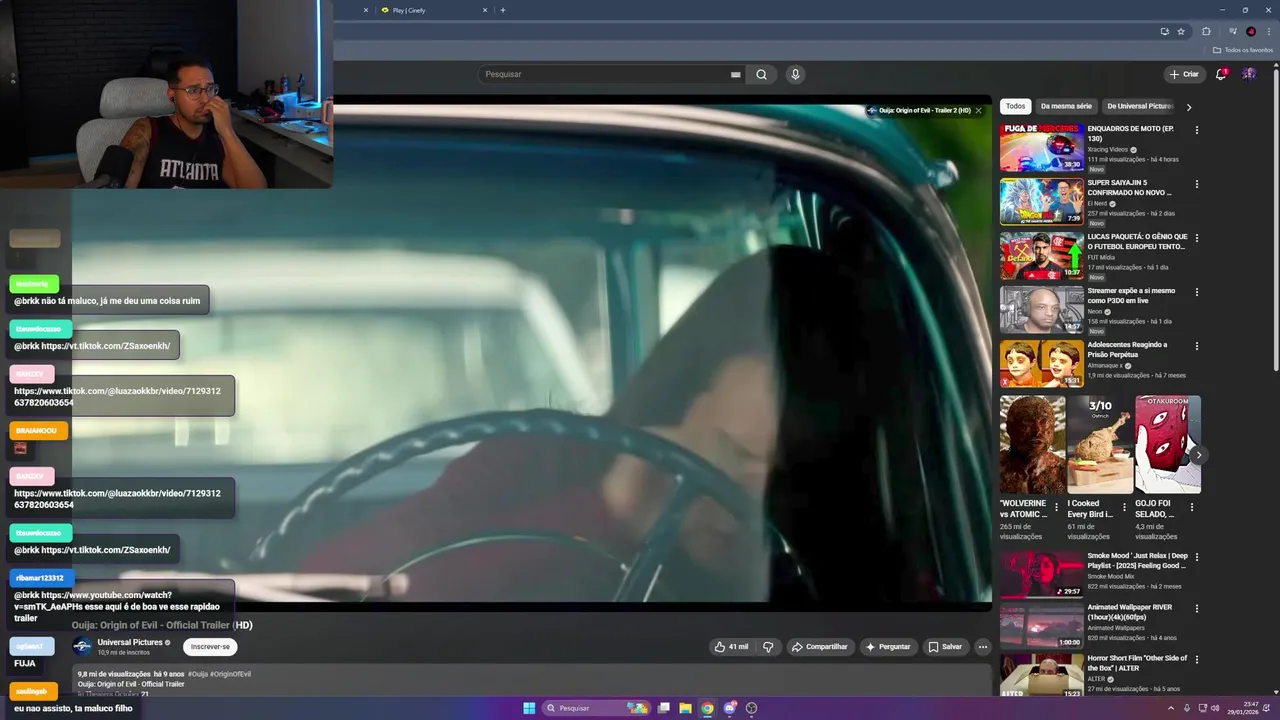
Task: Open the Ouija Trailer 2 (HD) card link
Action: point(924,110)
